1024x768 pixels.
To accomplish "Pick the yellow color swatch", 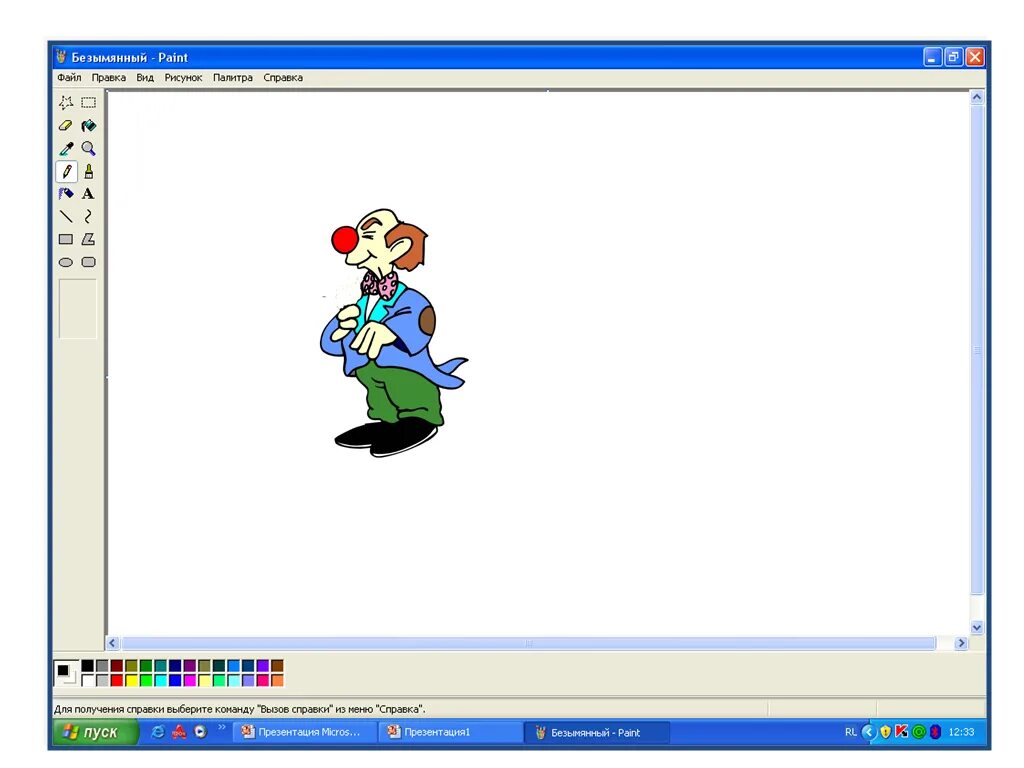I will pos(131,680).
